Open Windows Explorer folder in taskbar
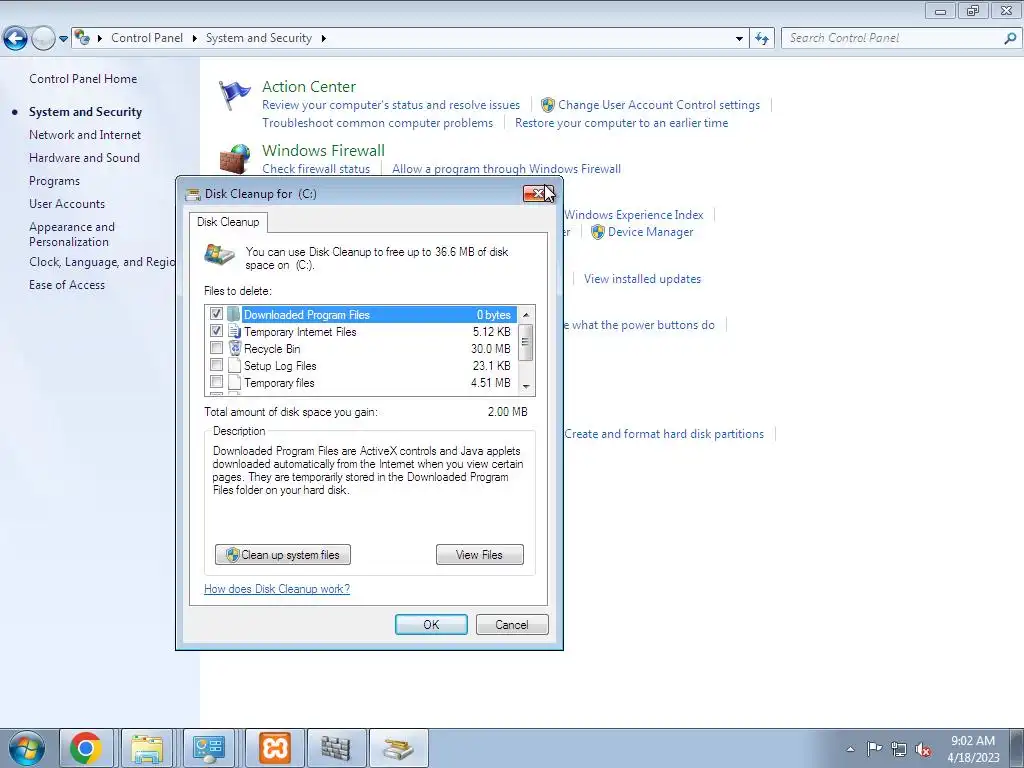Screen dimensions: 1024x768 pyautogui.click(x=147, y=748)
